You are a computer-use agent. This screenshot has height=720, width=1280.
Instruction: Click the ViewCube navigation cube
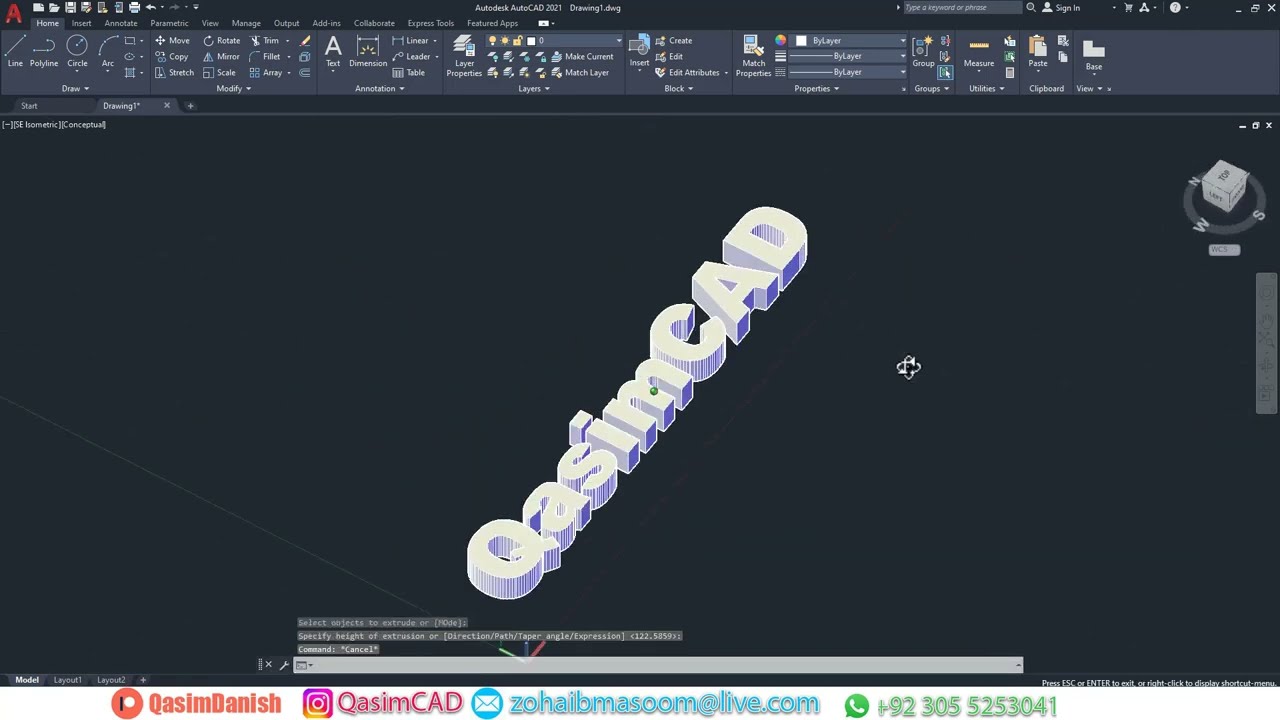(x=1225, y=189)
